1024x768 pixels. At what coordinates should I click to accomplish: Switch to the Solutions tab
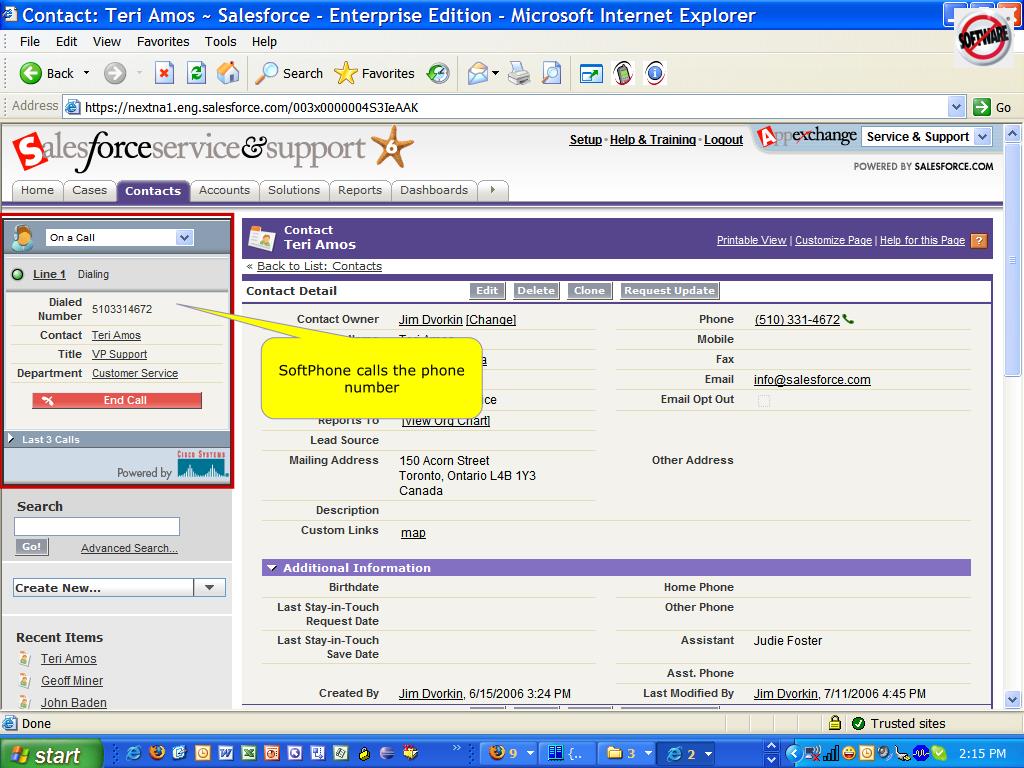(294, 190)
